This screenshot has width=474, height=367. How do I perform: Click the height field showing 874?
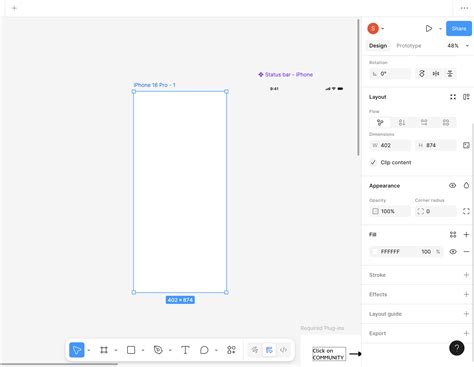436,145
